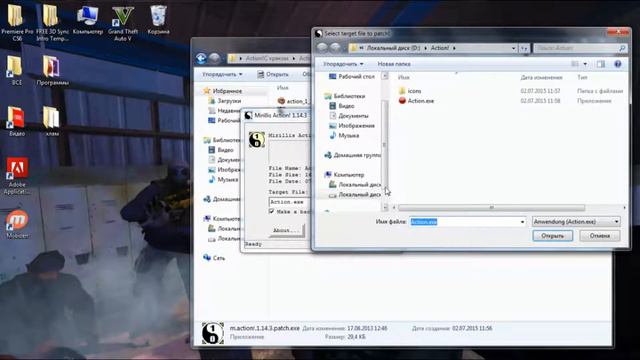Viewport: 640px width, 360px height.
Task: Select Домашняя группа in the dialog sidebar
Action: (353, 155)
